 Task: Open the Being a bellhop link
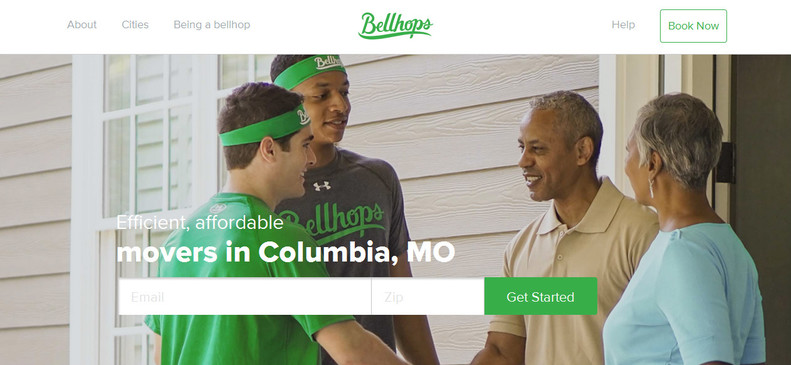pos(212,25)
